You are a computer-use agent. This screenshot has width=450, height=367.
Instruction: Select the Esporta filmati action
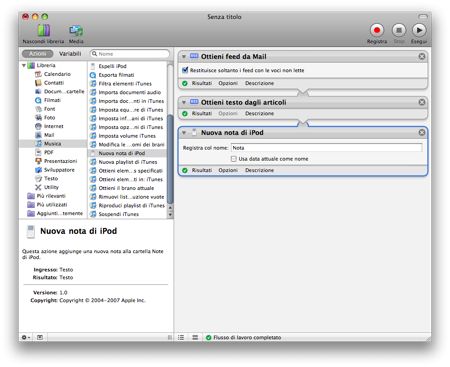tap(112, 75)
